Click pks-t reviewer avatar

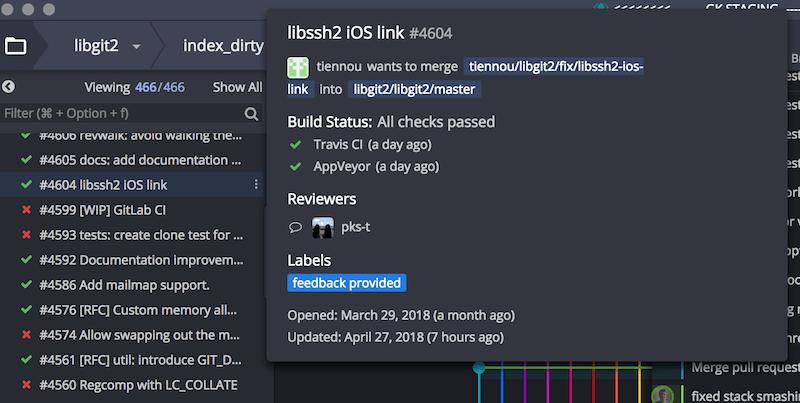click(323, 228)
